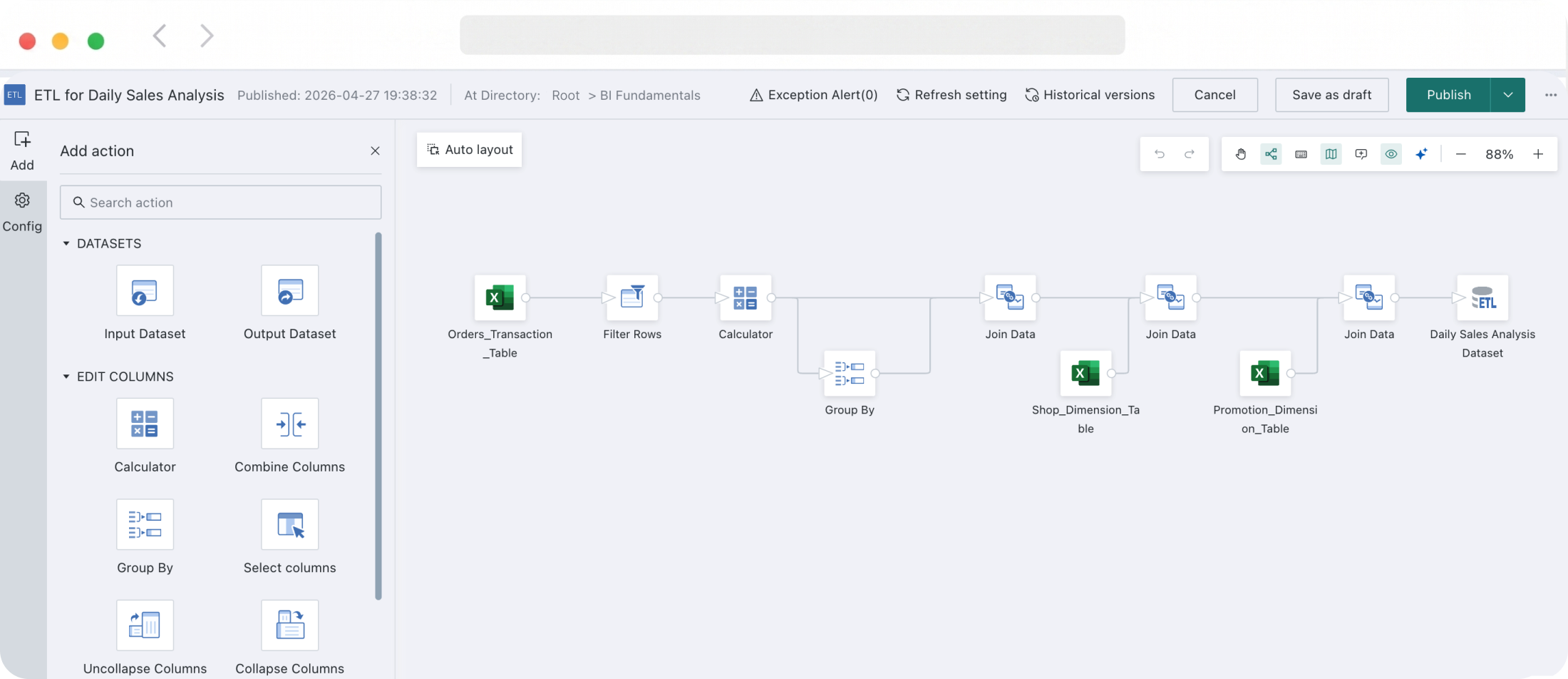This screenshot has width=1568, height=679.
Task: Pick Calculator action in Edit Columns
Action: (145, 424)
